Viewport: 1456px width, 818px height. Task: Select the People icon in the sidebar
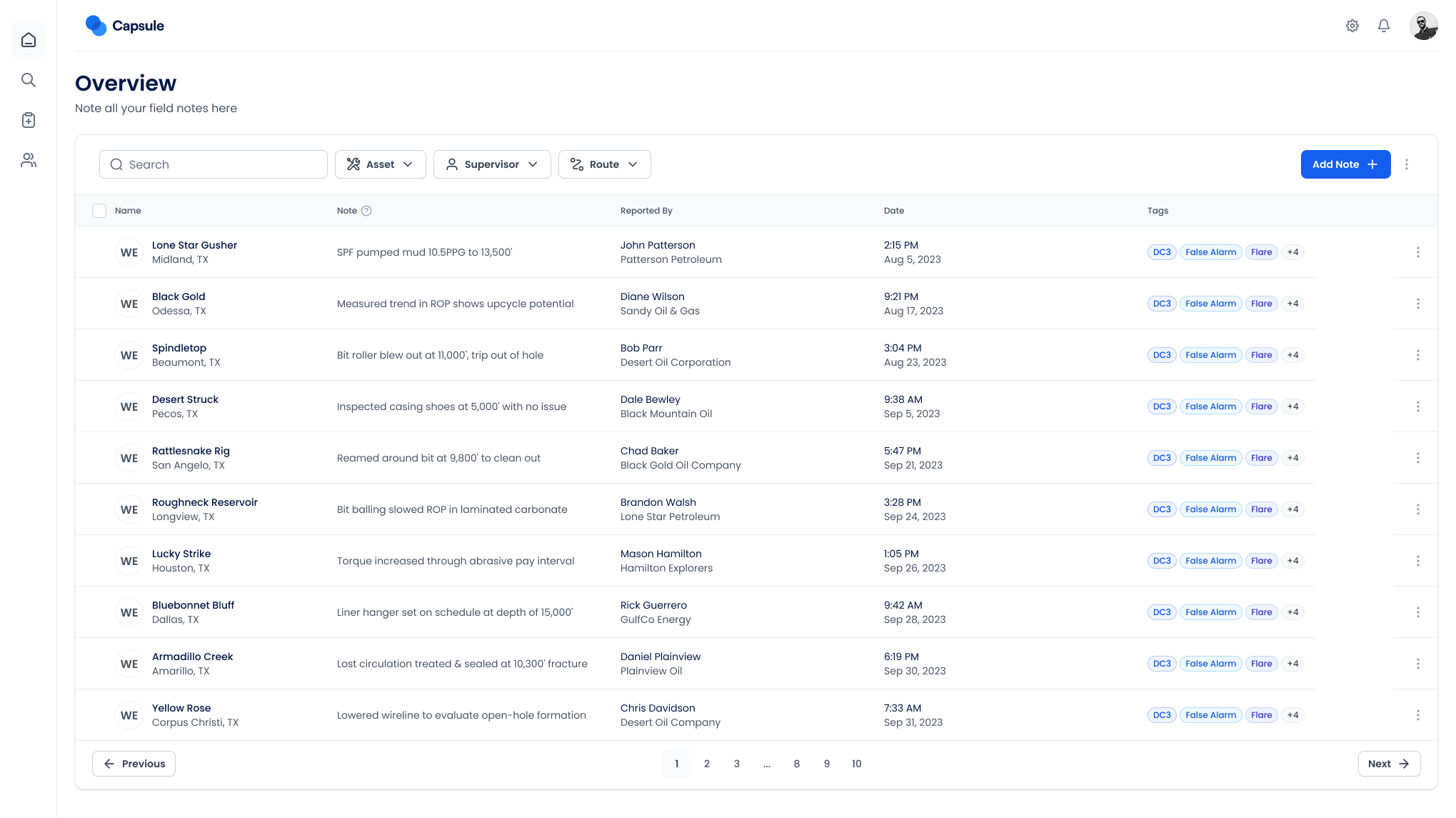[28, 160]
